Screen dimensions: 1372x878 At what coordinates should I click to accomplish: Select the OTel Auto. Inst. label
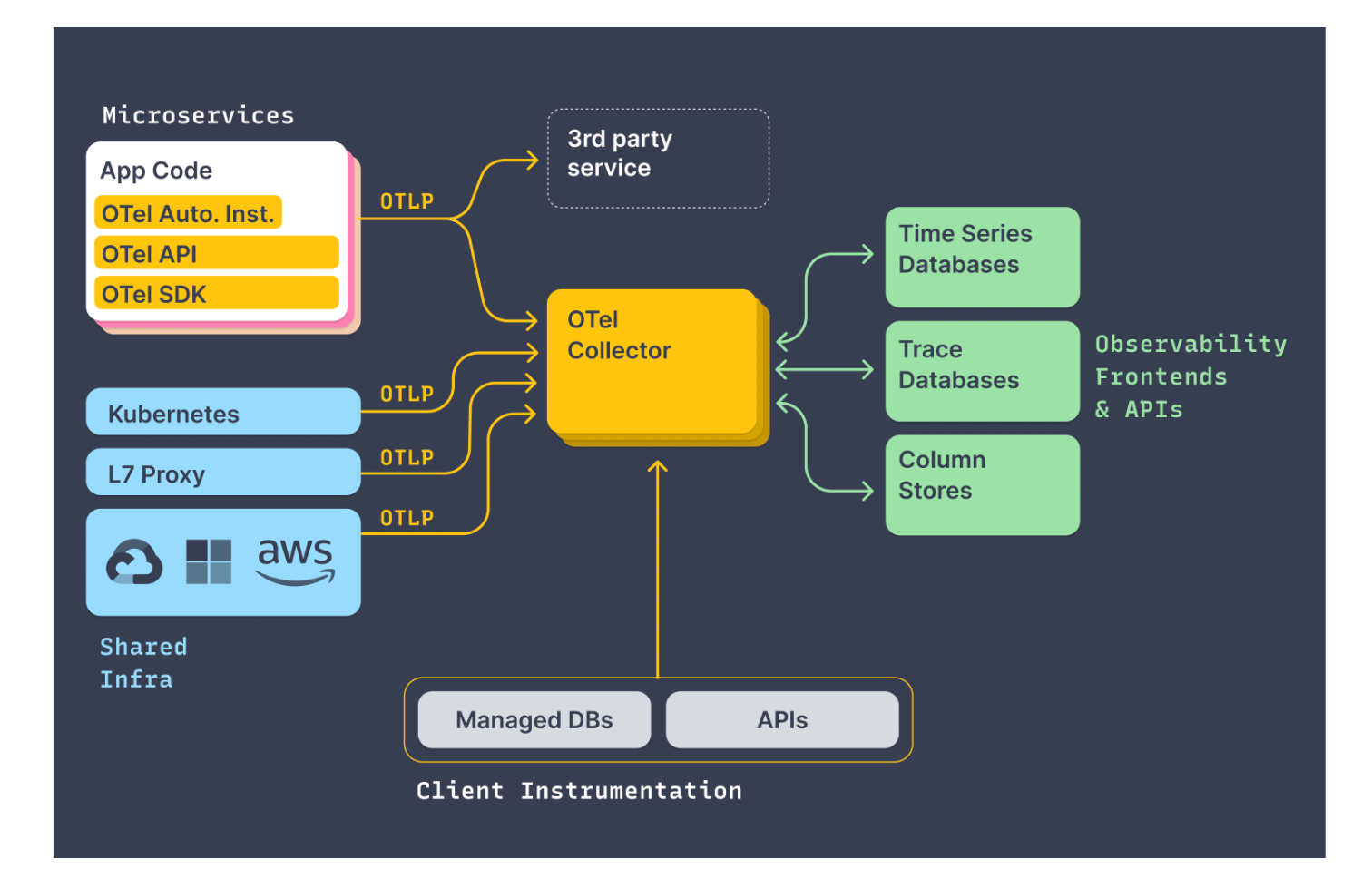188,214
